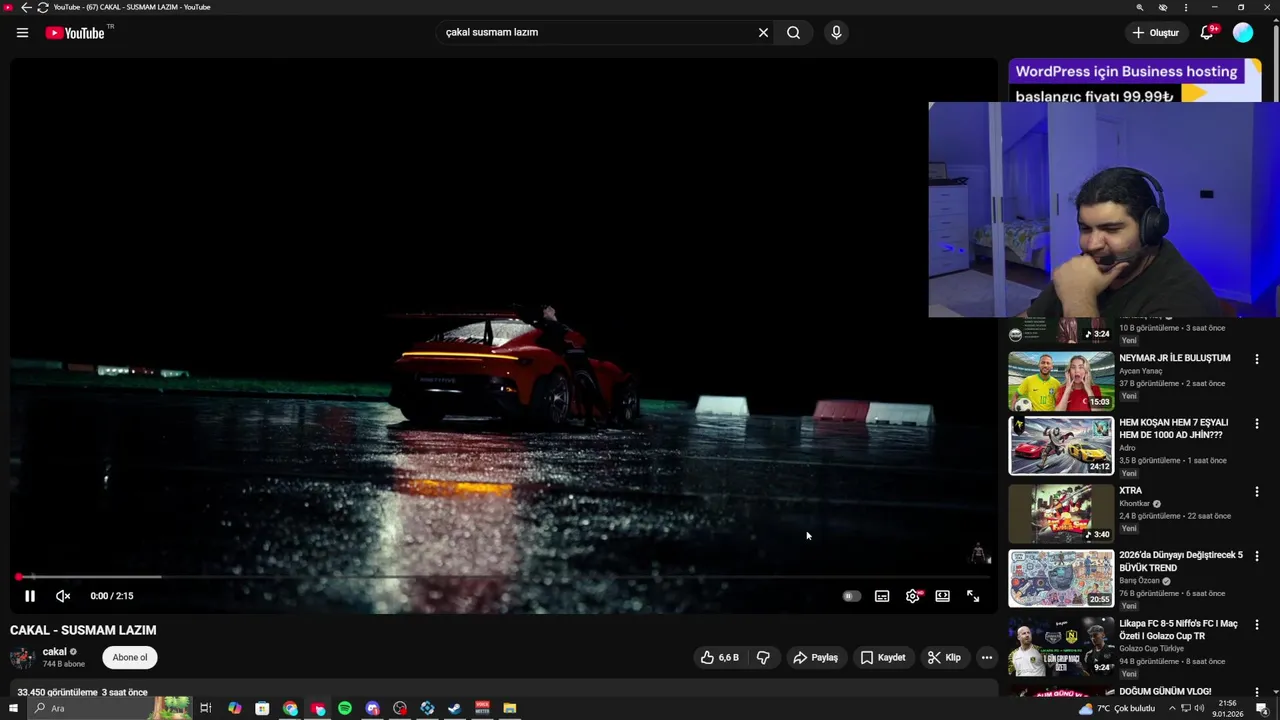Open browser three-dot menu
The width and height of the screenshot is (1280, 720).
(x=1186, y=7)
